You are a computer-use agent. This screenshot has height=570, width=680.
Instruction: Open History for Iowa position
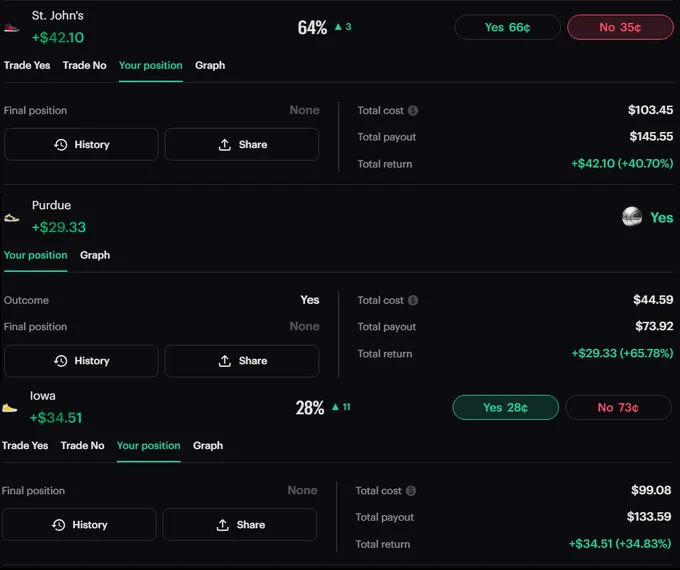coord(79,525)
